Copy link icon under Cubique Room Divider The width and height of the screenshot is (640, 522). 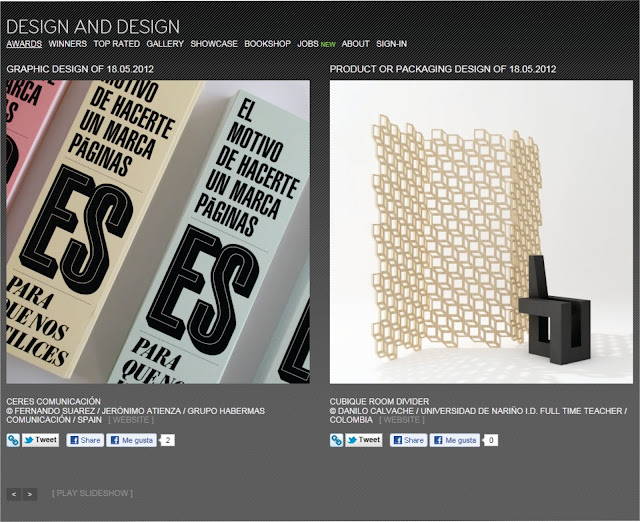(x=336, y=440)
